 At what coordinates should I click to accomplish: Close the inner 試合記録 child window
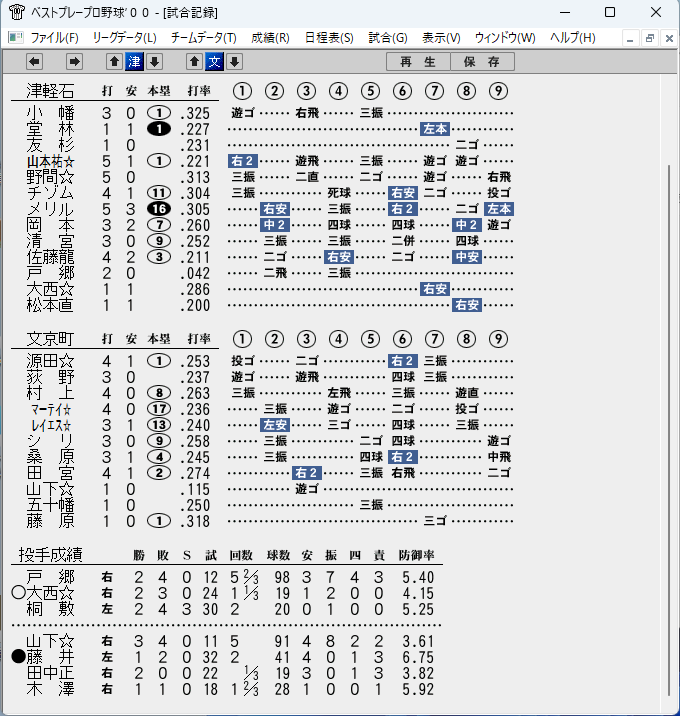click(669, 38)
